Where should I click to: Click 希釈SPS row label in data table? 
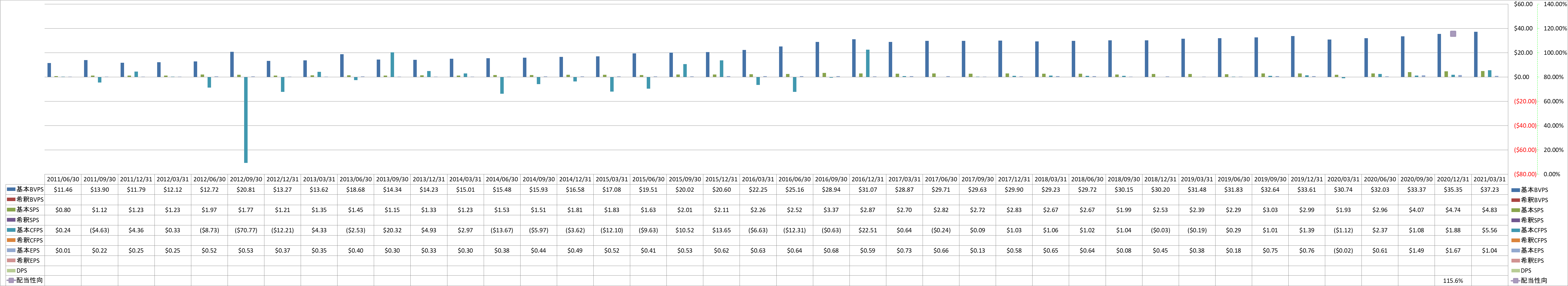(28, 220)
